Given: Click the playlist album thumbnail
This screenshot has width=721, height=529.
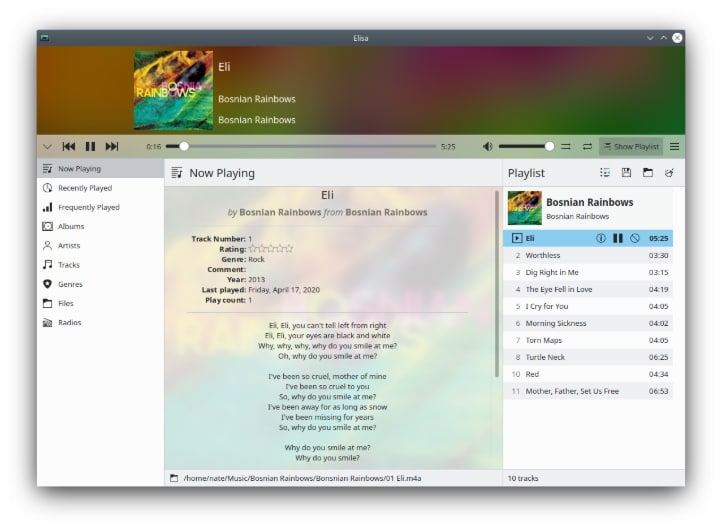Looking at the screenshot, I should pyautogui.click(x=525, y=208).
